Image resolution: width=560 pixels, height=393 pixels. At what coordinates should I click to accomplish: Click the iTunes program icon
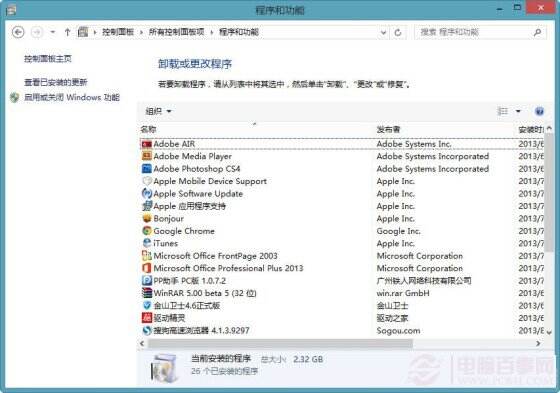[x=146, y=243]
